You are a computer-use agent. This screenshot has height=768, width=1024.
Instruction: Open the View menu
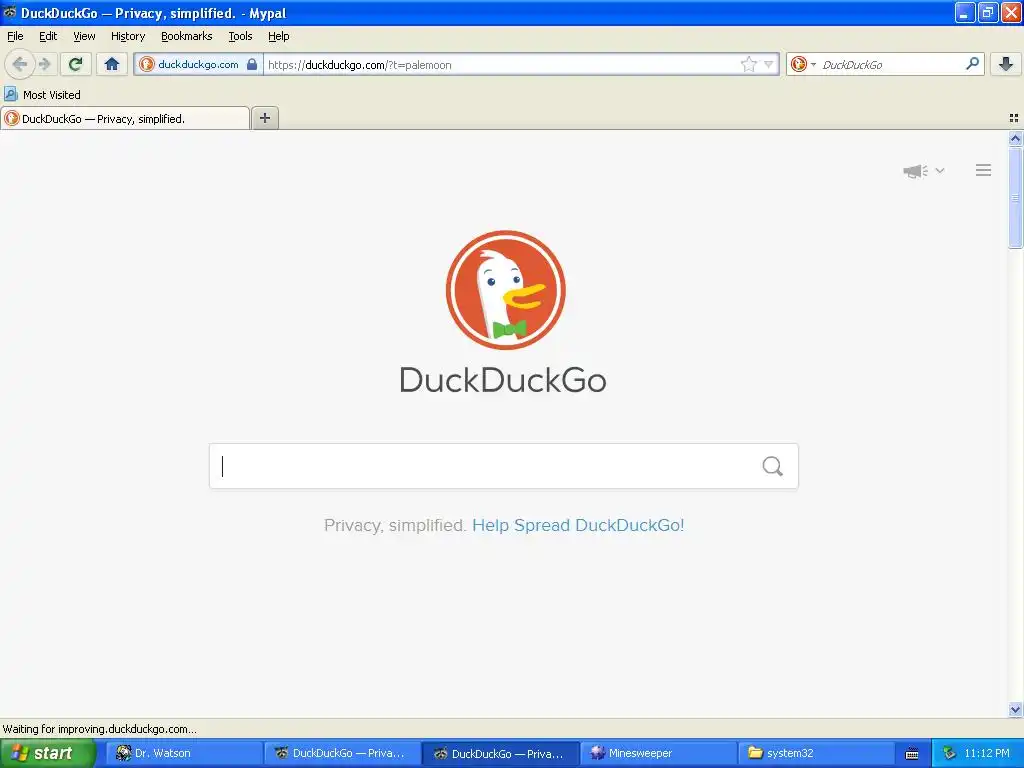84,36
